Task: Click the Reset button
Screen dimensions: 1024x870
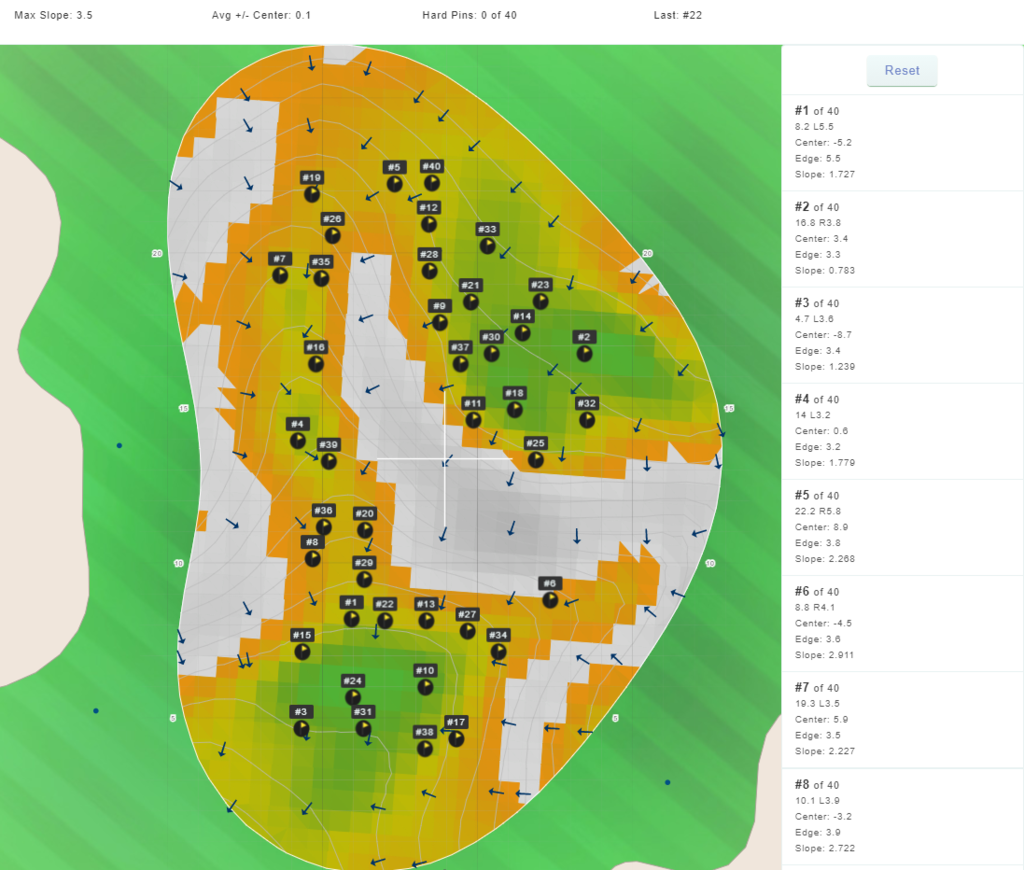Action: (x=901, y=71)
